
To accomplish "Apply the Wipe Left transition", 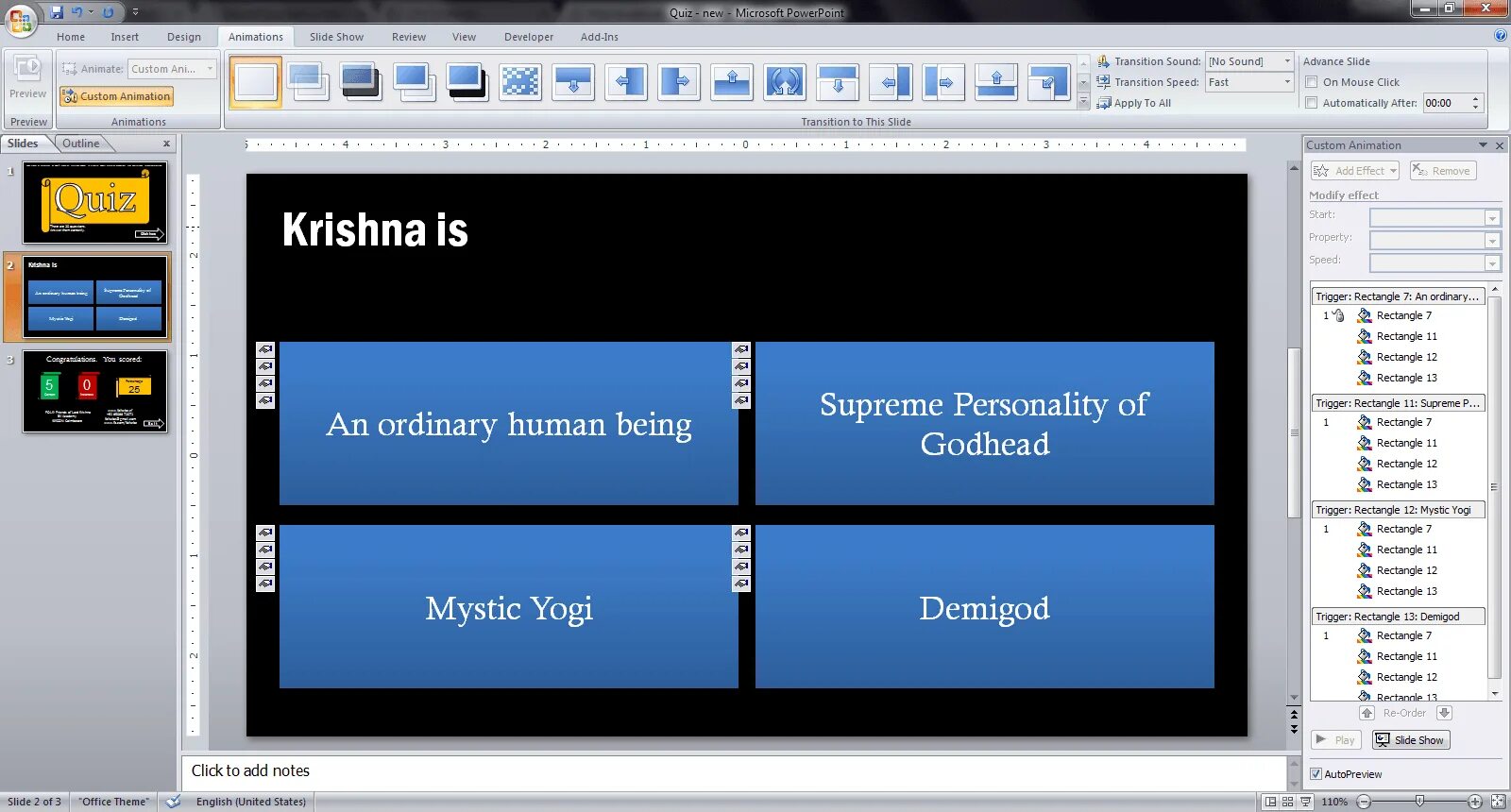I will pyautogui.click(x=626, y=82).
